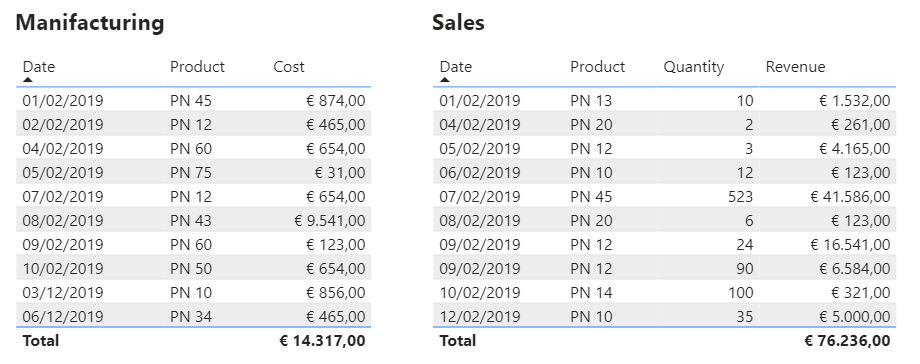Screen dimensions: 920x364
Task: Select the Manufacturing total € 14.317,00
Action: point(322,341)
